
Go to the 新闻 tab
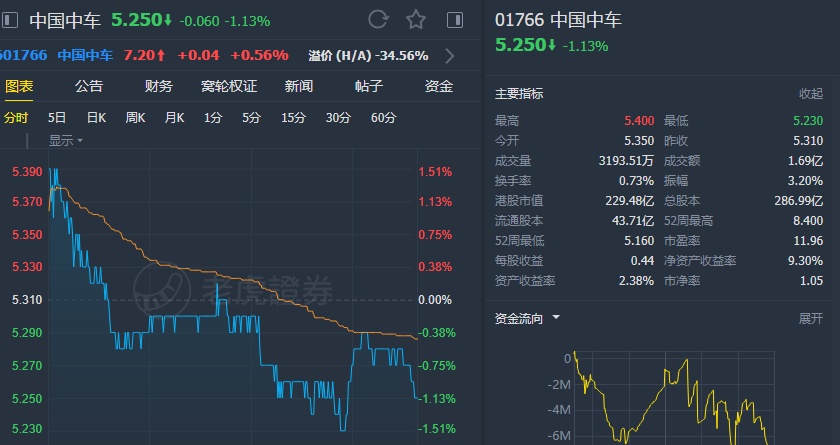(298, 86)
